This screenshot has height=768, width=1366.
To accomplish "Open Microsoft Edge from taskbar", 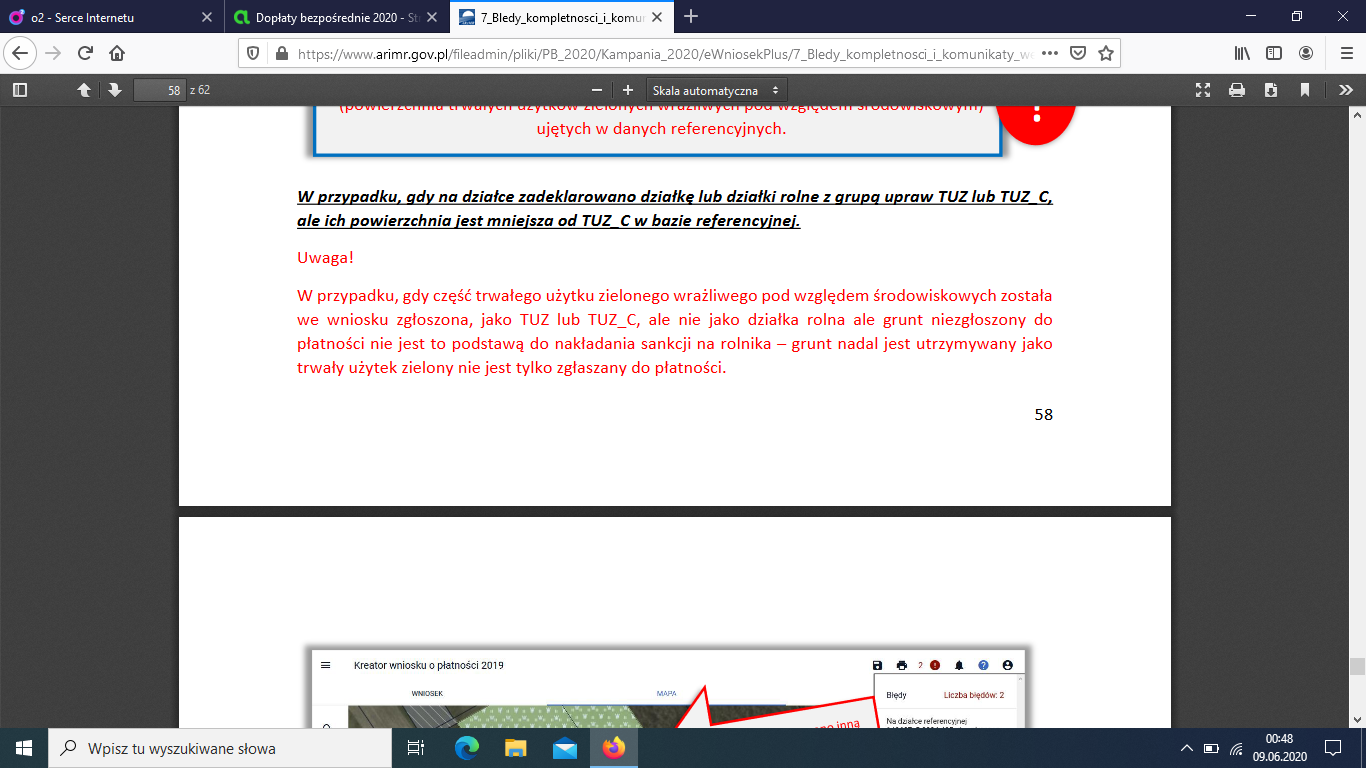I will [x=466, y=748].
